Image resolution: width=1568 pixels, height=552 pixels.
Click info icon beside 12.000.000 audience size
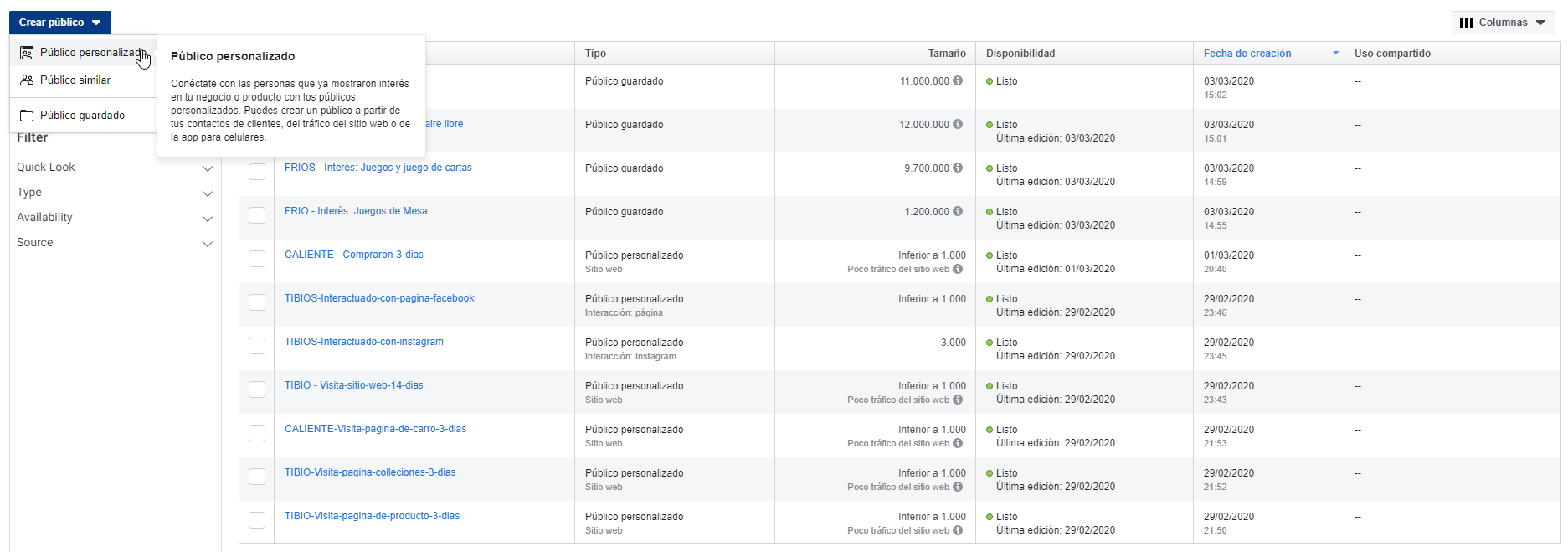958,125
